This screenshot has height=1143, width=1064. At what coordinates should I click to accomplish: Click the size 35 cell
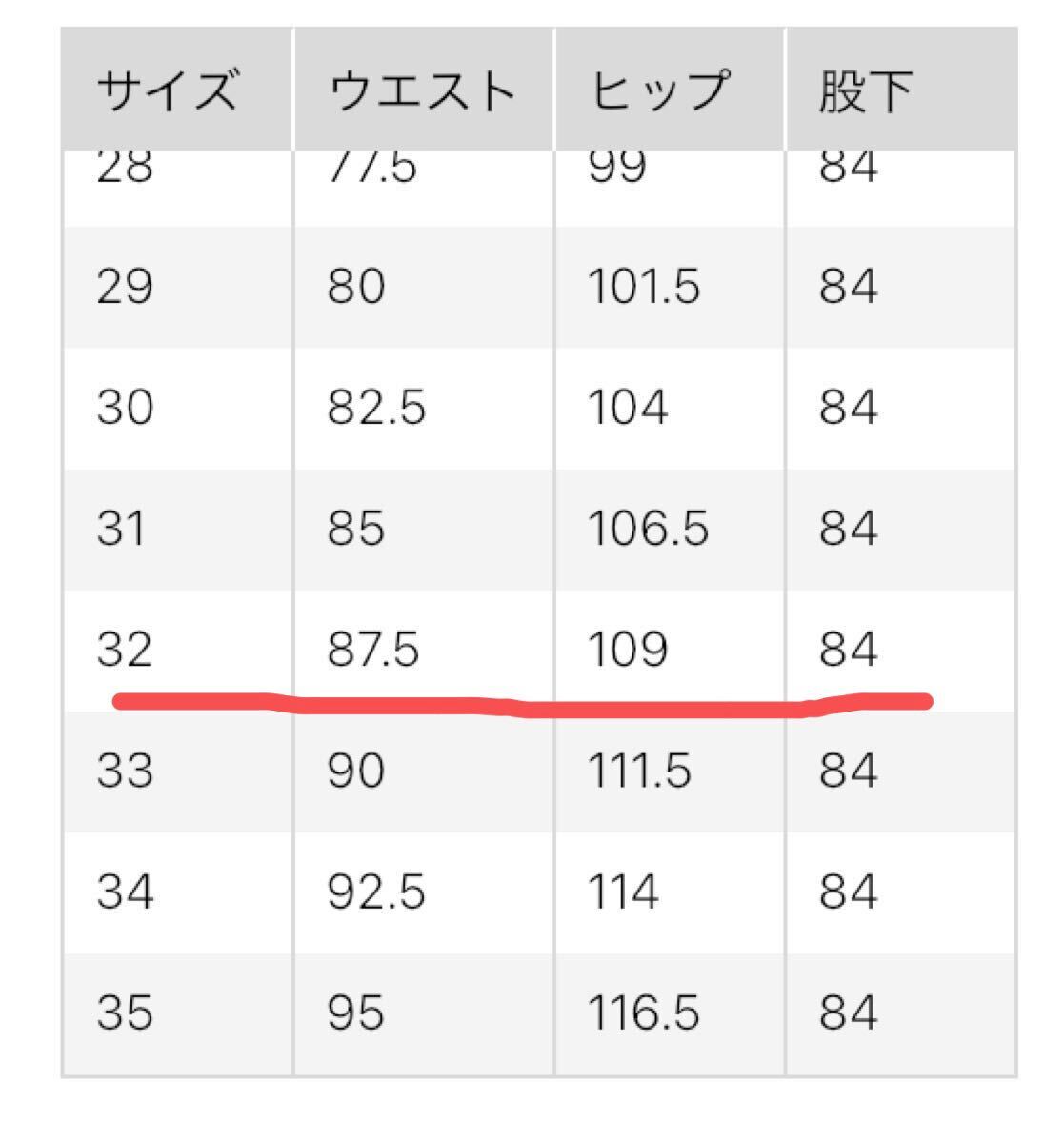pos(124,1012)
